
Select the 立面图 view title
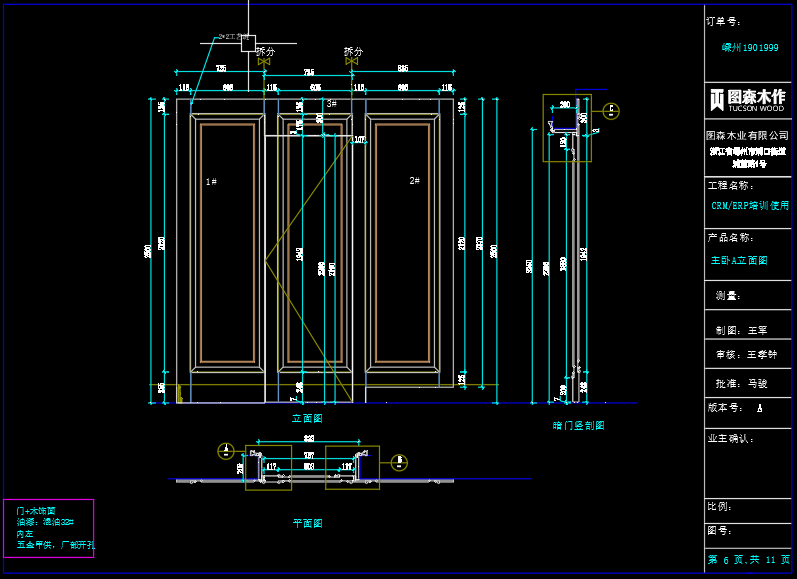[307, 418]
